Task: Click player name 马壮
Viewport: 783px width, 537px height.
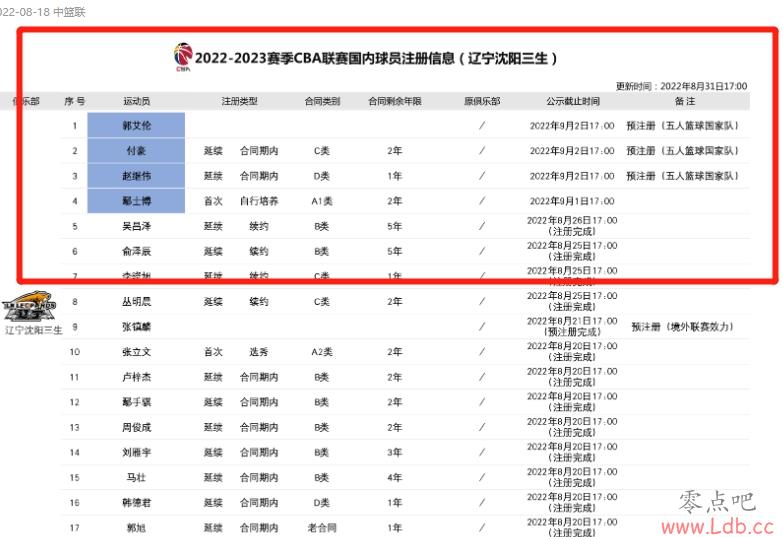Action: click(136, 478)
